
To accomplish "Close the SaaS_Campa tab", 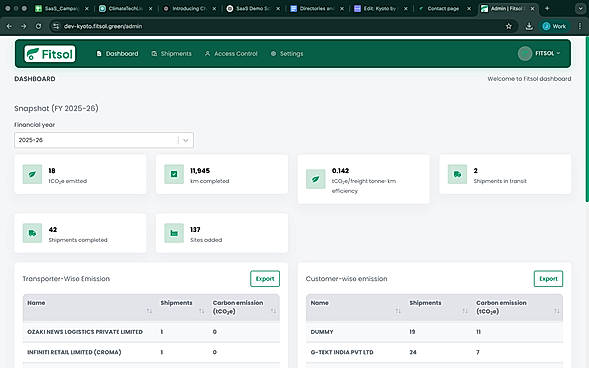I will [86, 8].
